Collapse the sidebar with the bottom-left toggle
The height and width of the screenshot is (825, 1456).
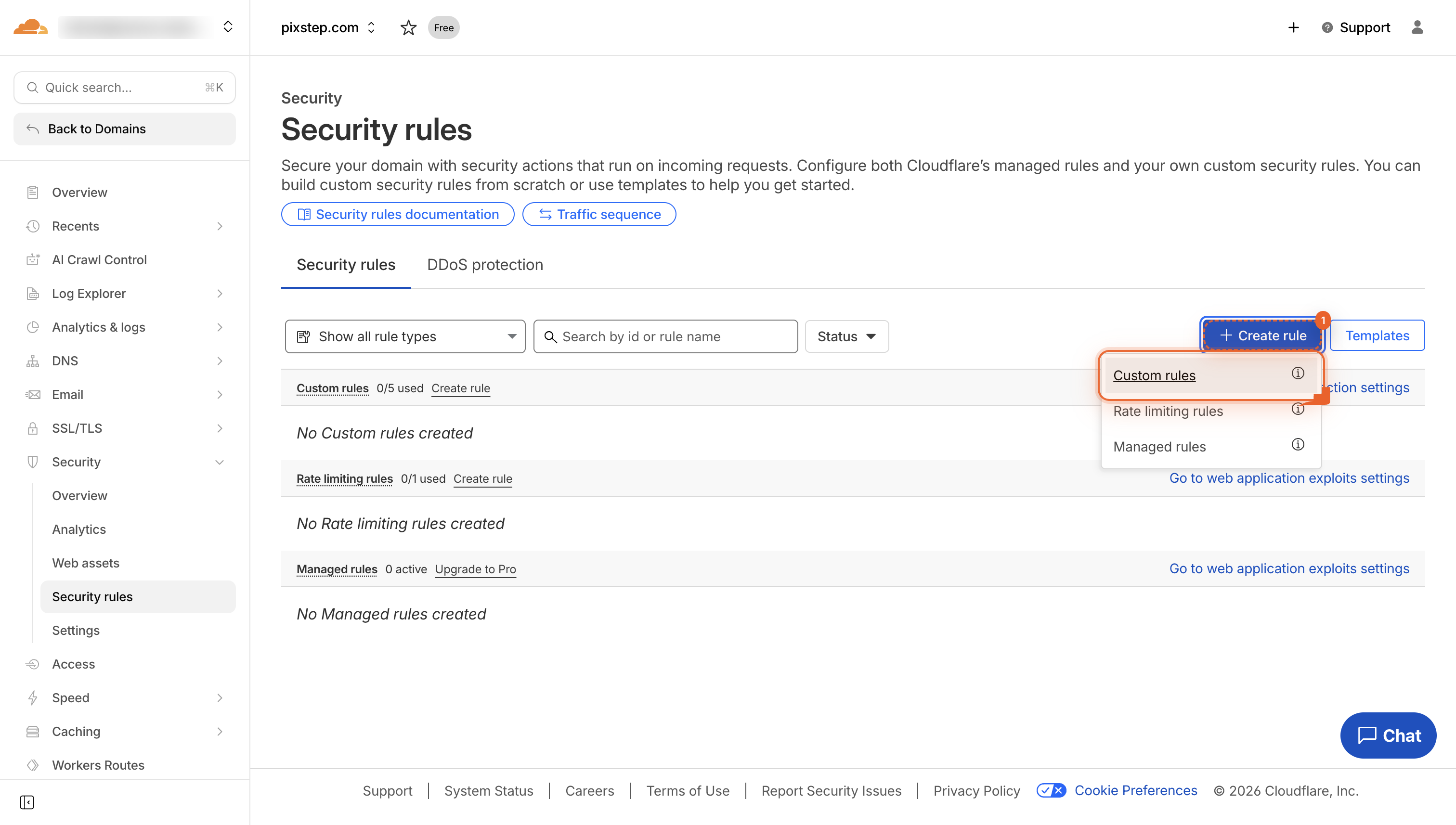pos(27,803)
